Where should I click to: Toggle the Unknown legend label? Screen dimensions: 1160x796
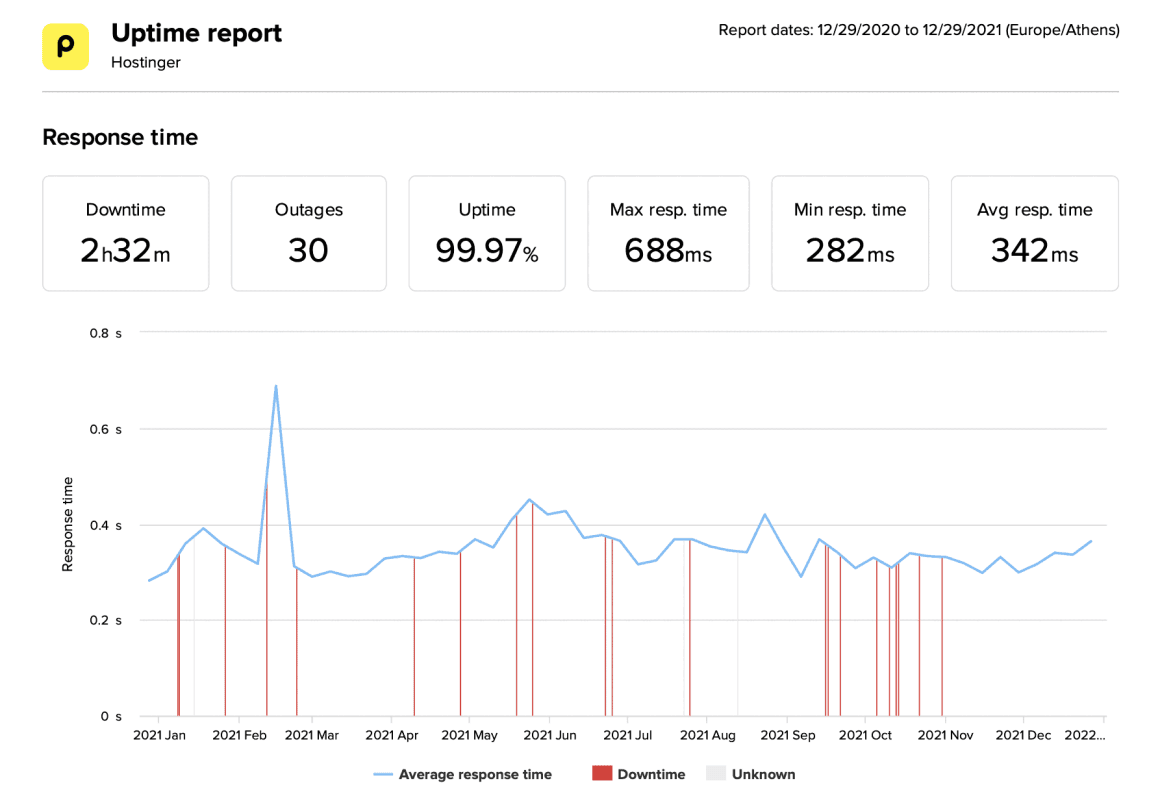click(x=763, y=774)
